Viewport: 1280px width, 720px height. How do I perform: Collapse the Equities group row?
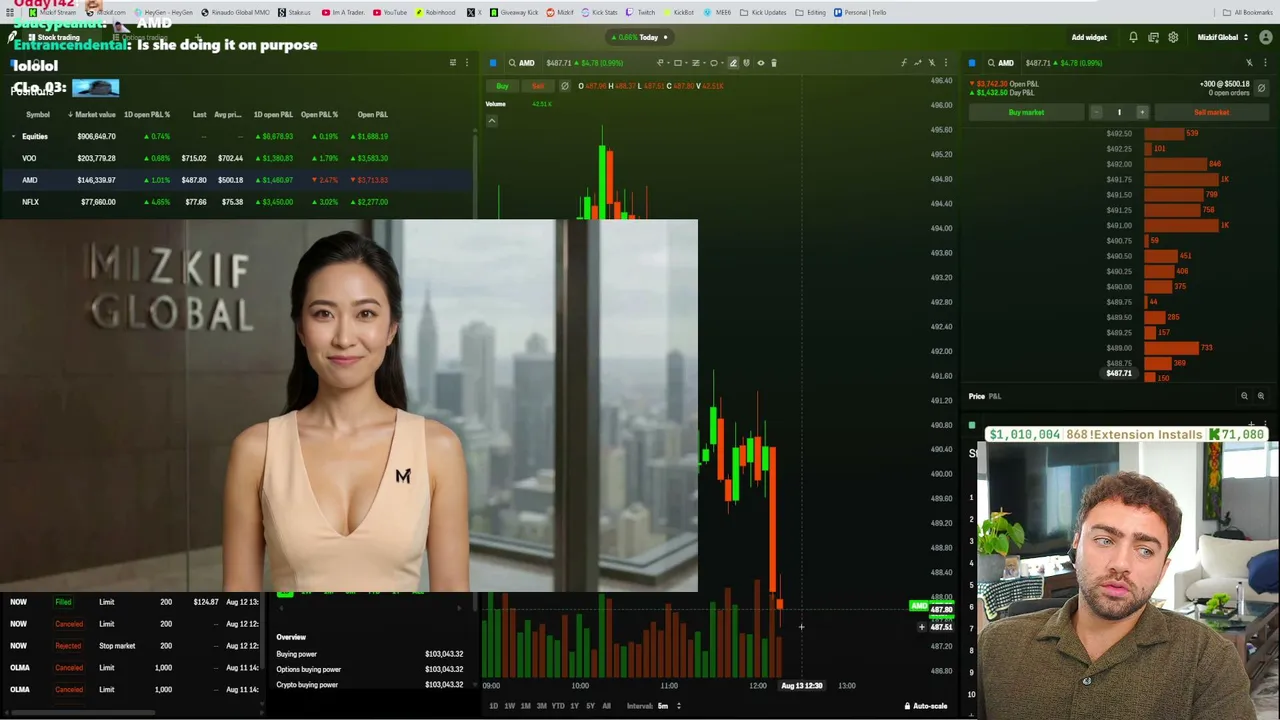(14, 136)
